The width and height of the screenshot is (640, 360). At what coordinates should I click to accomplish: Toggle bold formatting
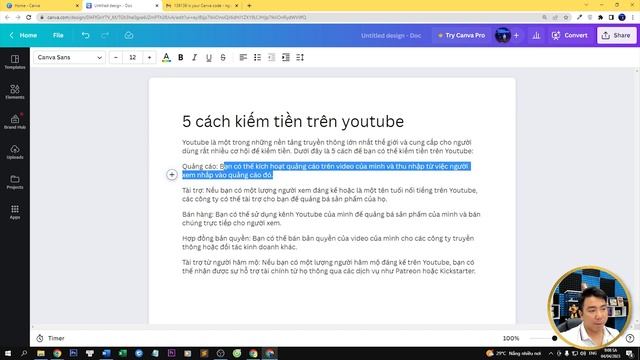180,58
